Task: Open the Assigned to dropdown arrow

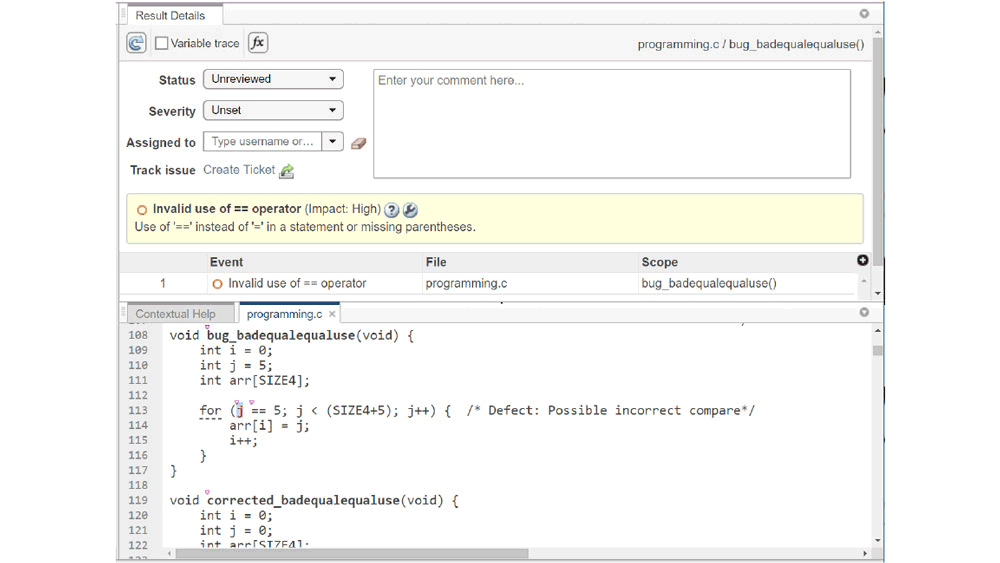Action: tap(333, 142)
